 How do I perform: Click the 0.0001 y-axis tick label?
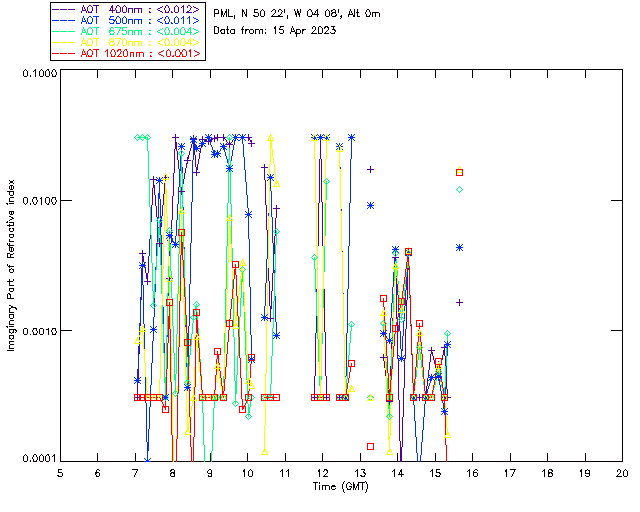click(37, 458)
